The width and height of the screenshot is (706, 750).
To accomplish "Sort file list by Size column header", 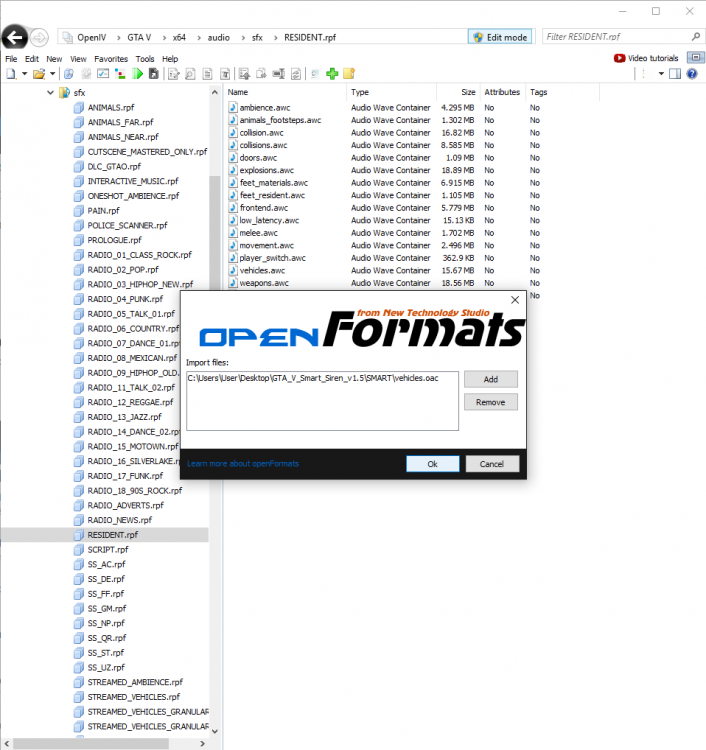I will point(458,92).
